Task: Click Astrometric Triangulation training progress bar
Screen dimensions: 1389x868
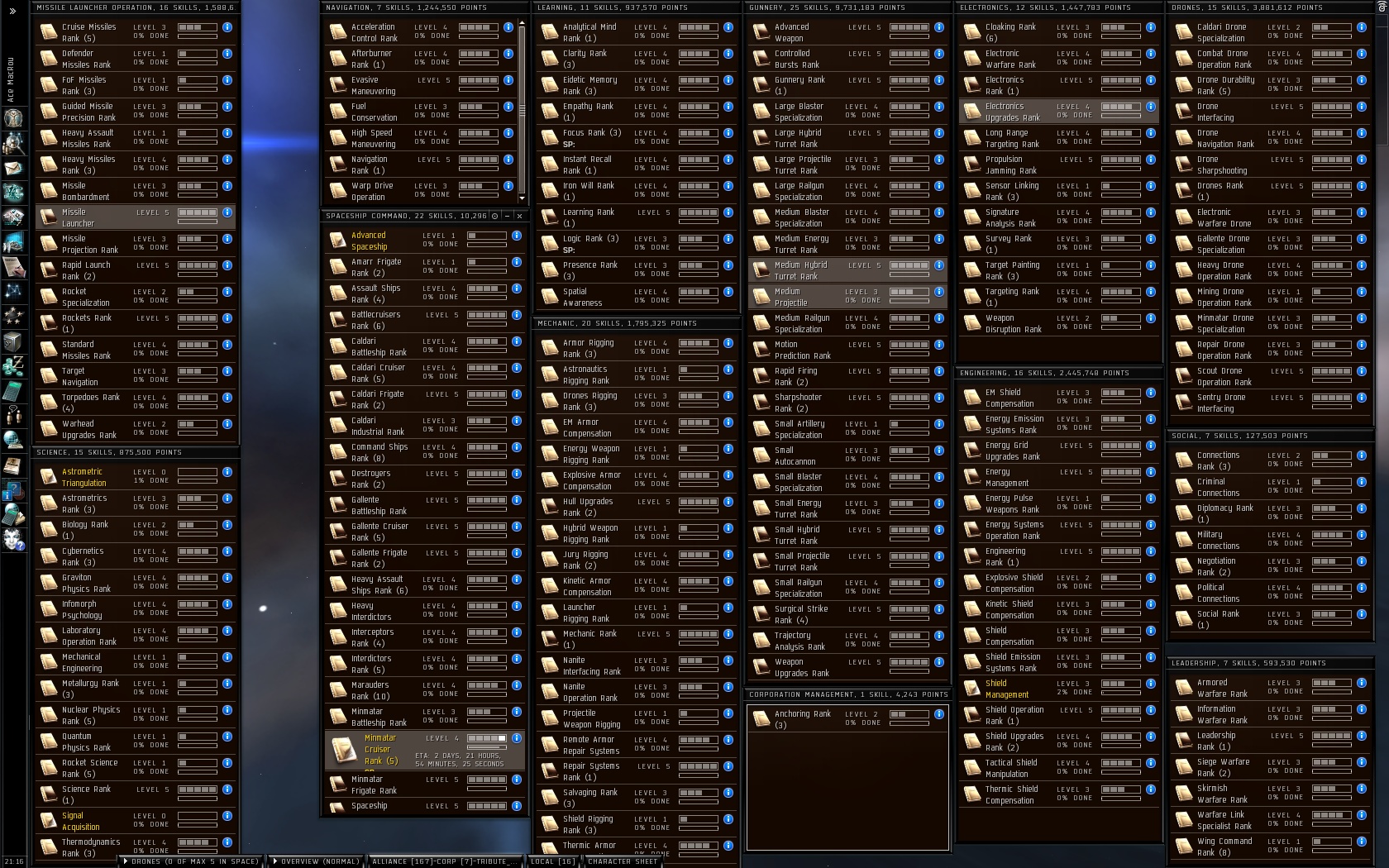Action: [198, 481]
